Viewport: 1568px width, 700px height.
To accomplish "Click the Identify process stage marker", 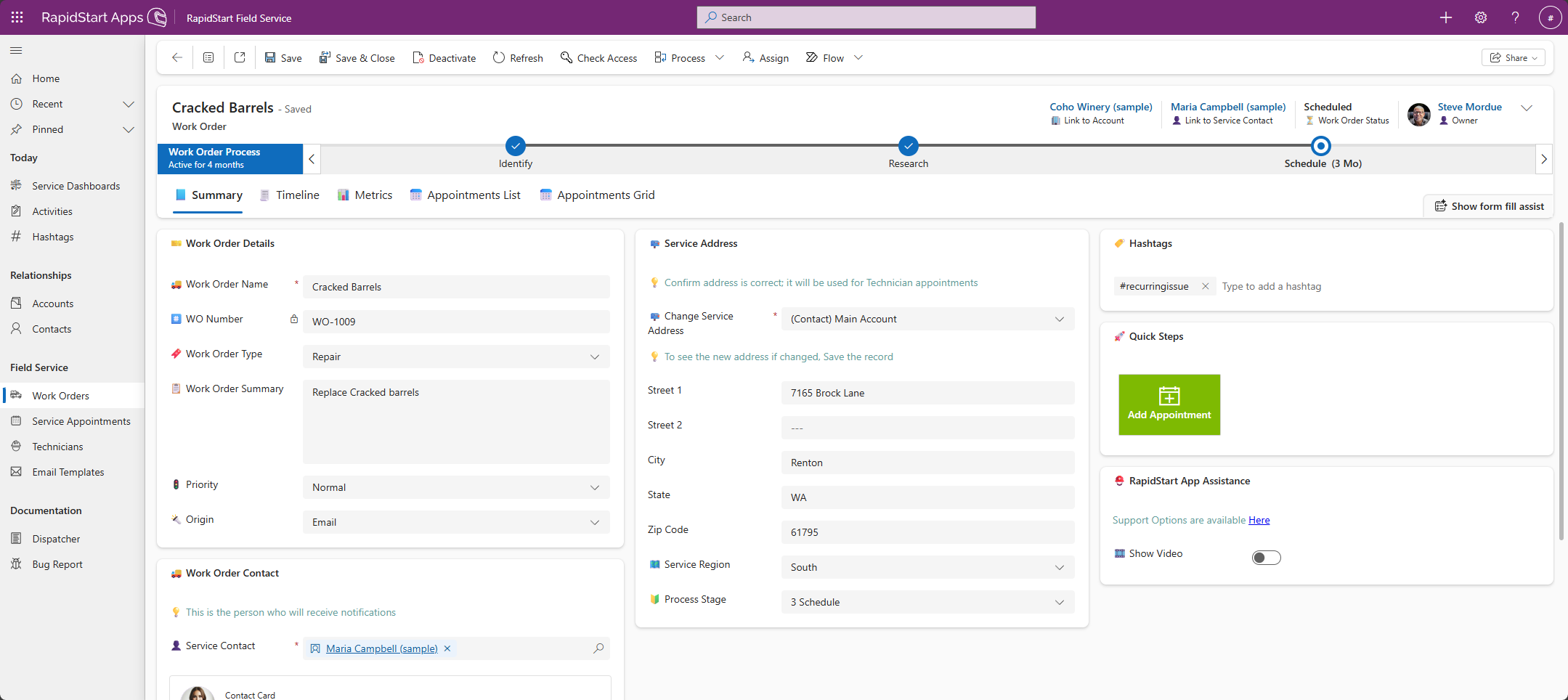I will (x=515, y=146).
